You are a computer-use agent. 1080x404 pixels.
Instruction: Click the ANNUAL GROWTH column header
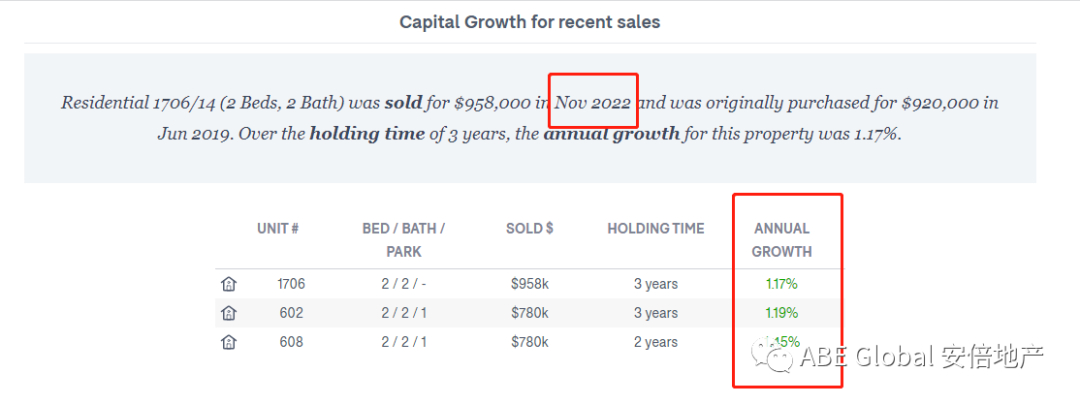pos(781,240)
